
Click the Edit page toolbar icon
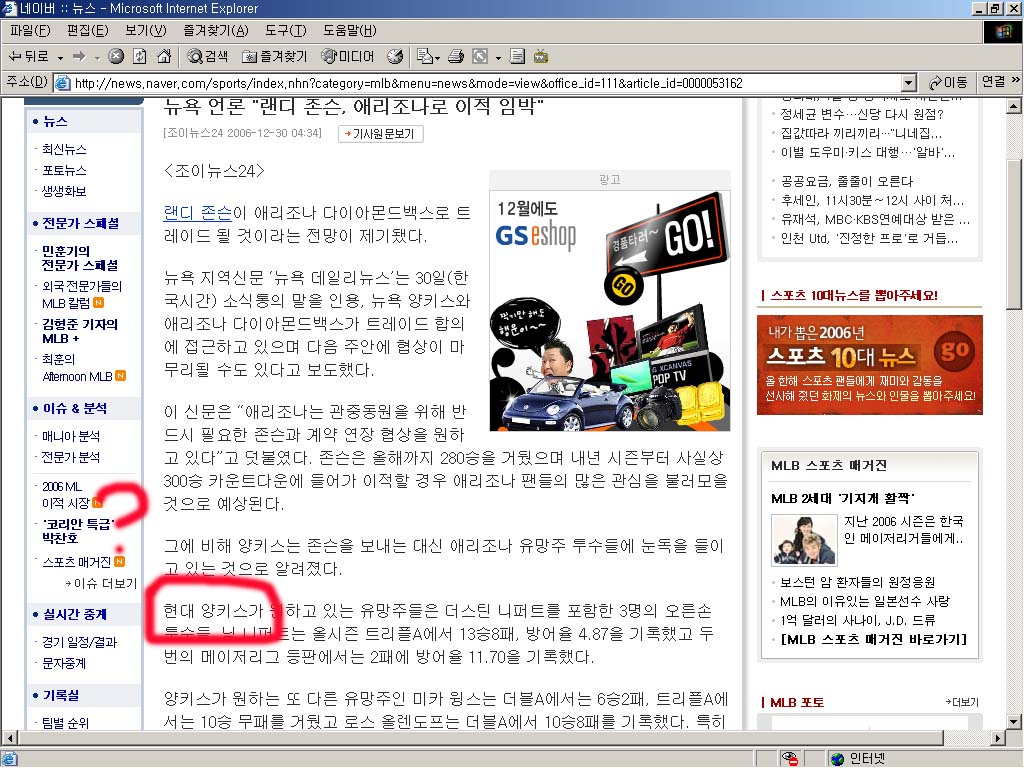pos(480,57)
